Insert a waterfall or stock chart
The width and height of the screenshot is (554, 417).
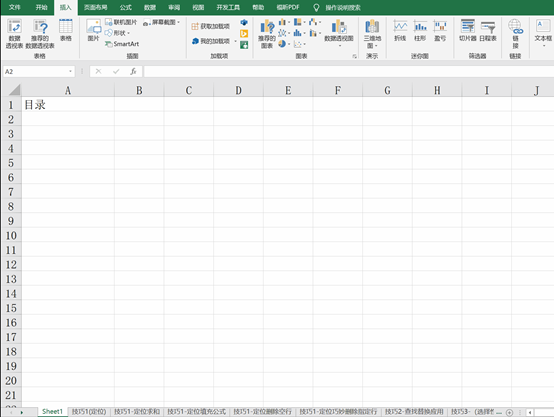314,22
